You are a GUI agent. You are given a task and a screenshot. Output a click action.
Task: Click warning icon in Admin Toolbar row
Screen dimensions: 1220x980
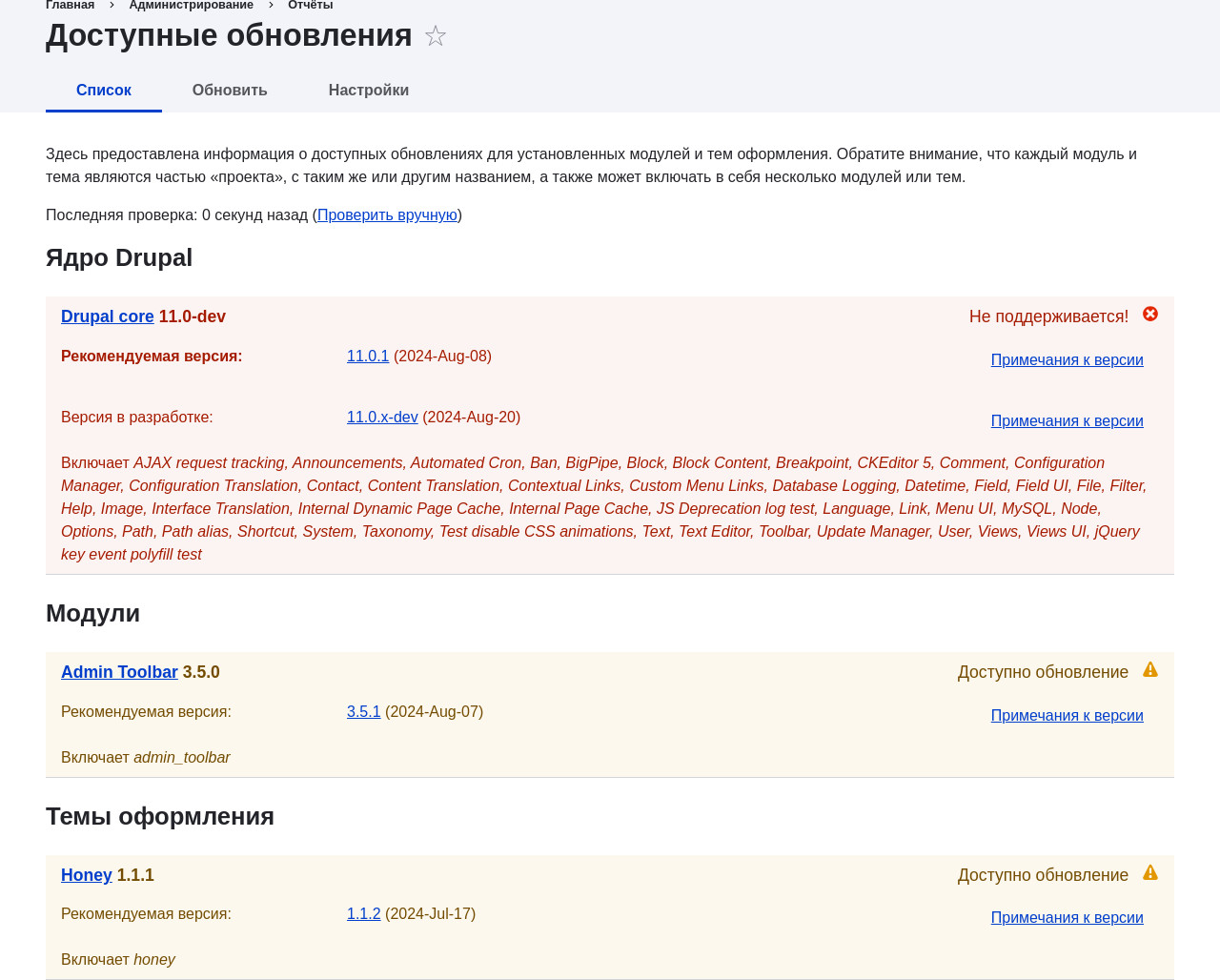coord(1150,669)
